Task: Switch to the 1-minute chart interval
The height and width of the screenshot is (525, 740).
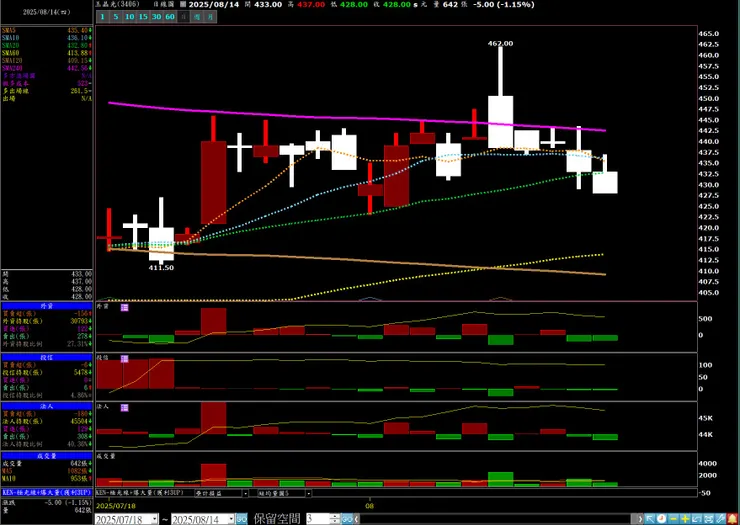Action: coord(102,17)
